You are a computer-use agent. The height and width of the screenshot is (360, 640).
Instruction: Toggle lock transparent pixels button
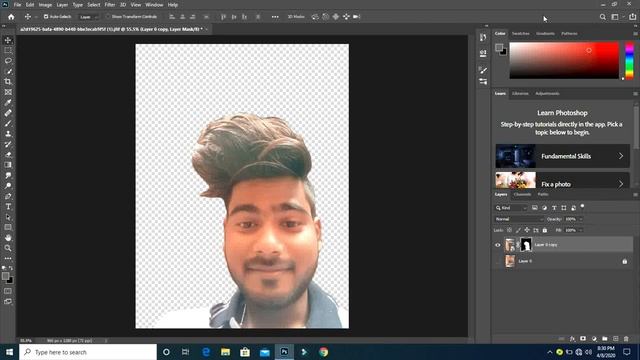509,230
